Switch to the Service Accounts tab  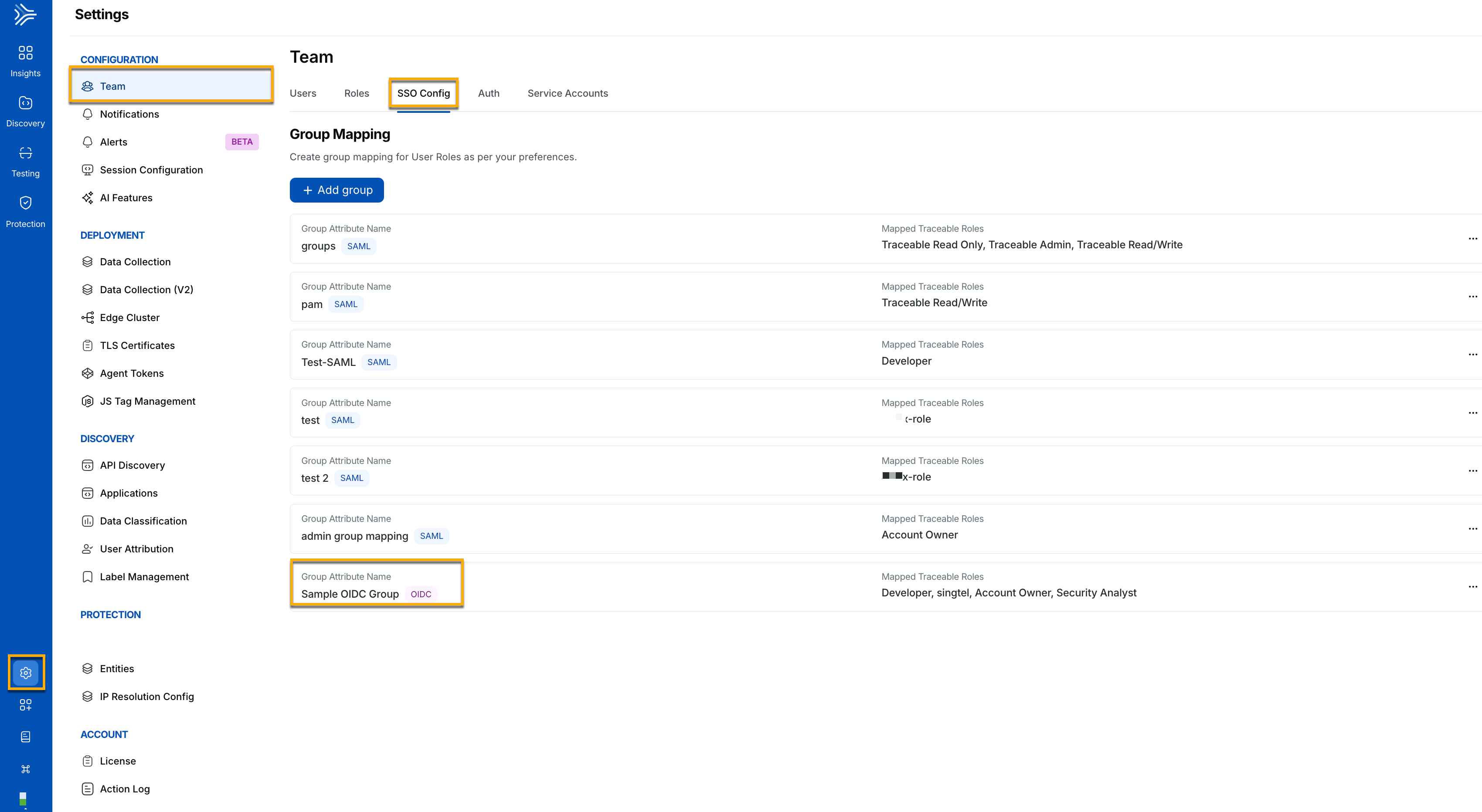(x=567, y=93)
